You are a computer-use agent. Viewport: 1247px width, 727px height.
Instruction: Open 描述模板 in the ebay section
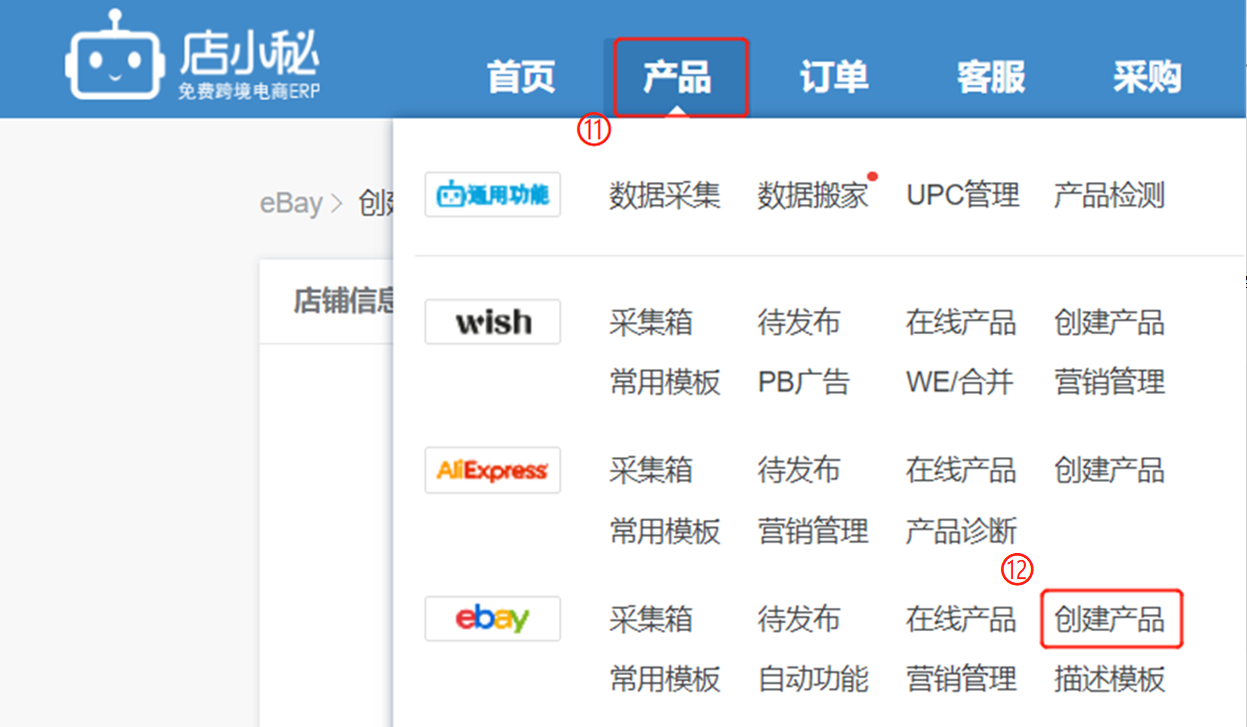pyautogui.click(x=1110, y=680)
